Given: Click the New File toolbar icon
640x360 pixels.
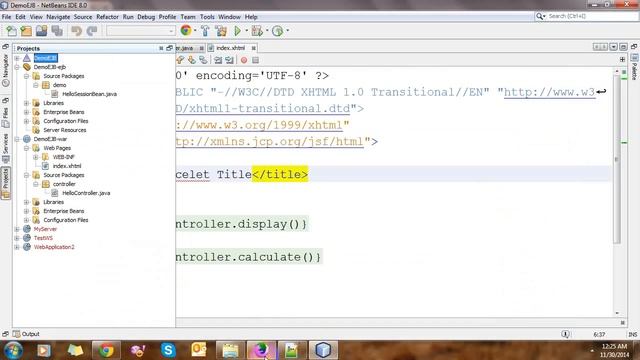Looking at the screenshot, I should 11,31.
